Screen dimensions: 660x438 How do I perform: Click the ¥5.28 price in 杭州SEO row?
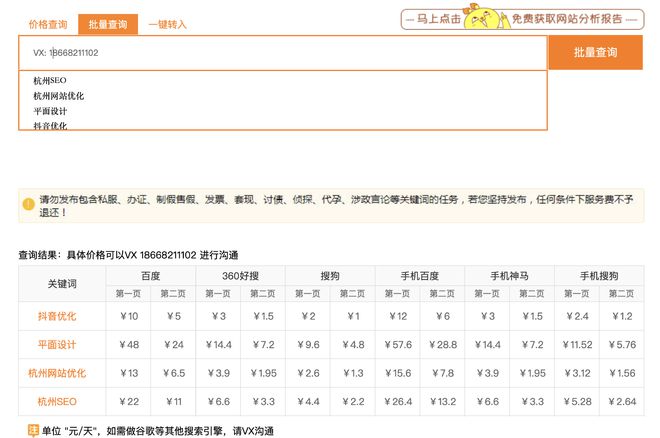[x=577, y=402]
